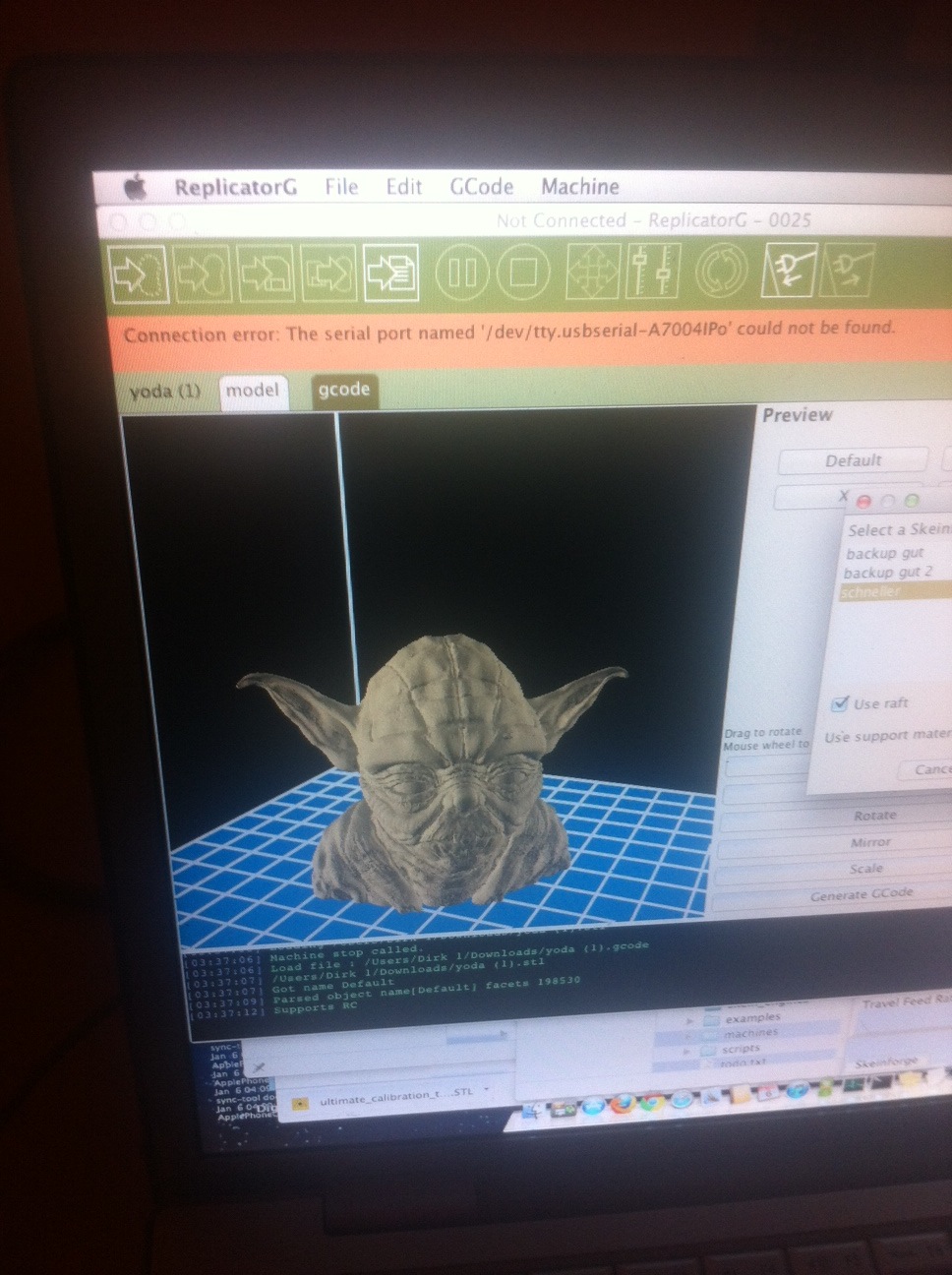Viewport: 952px width, 1275px height.
Task: Expand the examples folder in Finder
Action: click(x=688, y=1022)
